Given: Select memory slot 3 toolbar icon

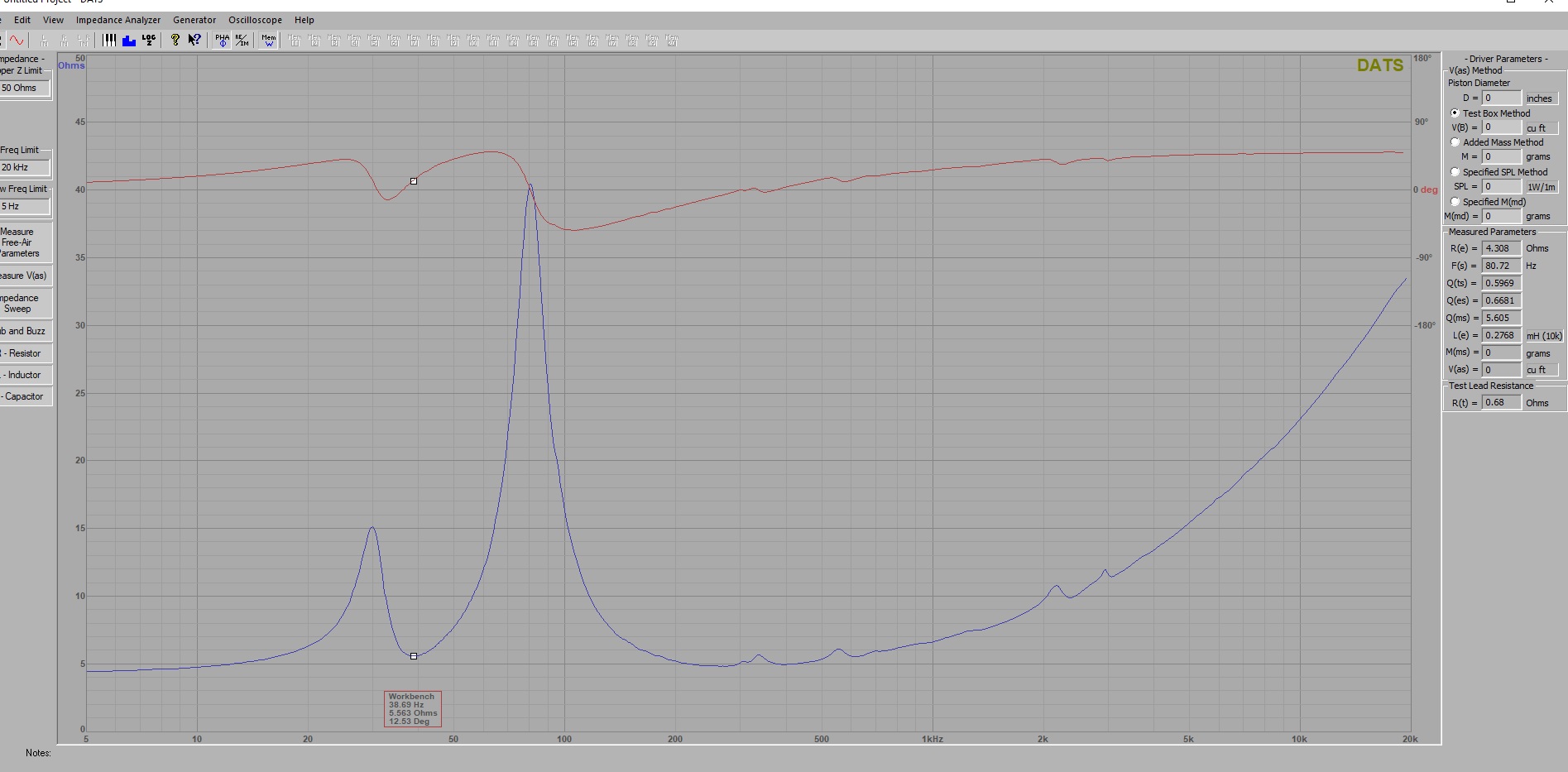Looking at the screenshot, I should pyautogui.click(x=334, y=40).
